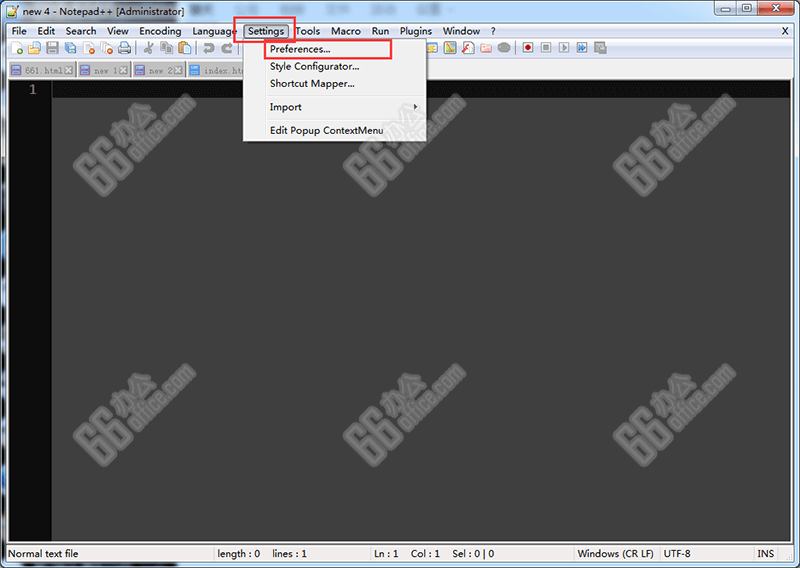Click the Redo arrow toolbar icon

[227, 48]
